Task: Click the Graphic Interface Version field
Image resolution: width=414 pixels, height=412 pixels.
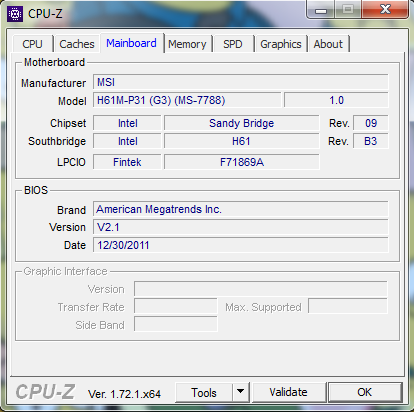Action: [x=261, y=289]
